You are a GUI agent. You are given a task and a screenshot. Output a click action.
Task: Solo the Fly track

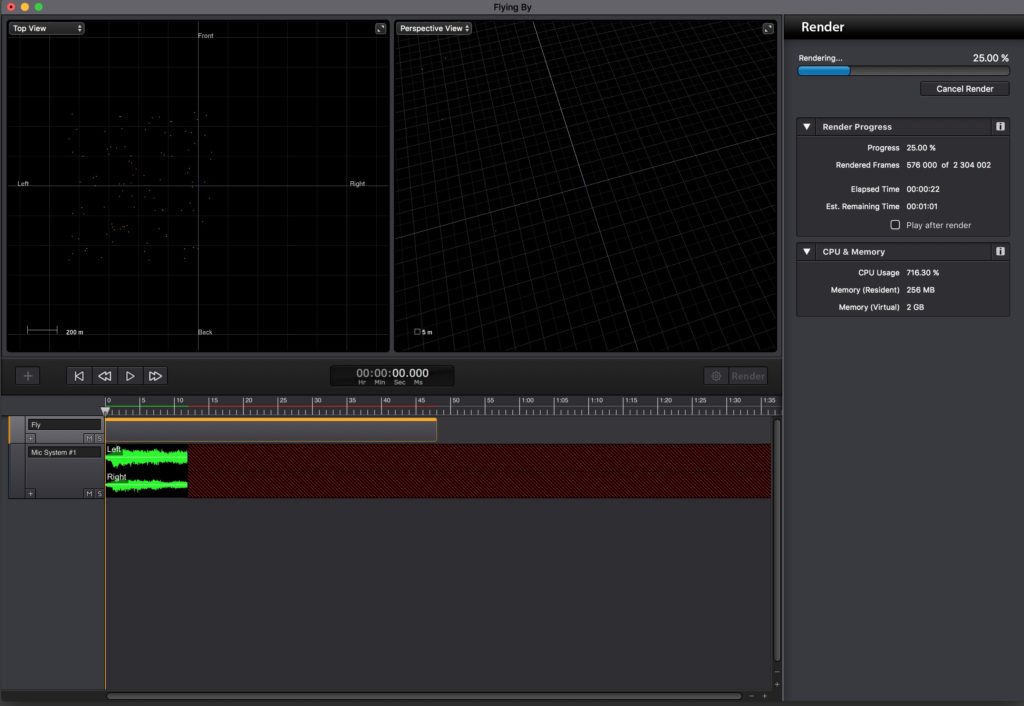pos(99,438)
